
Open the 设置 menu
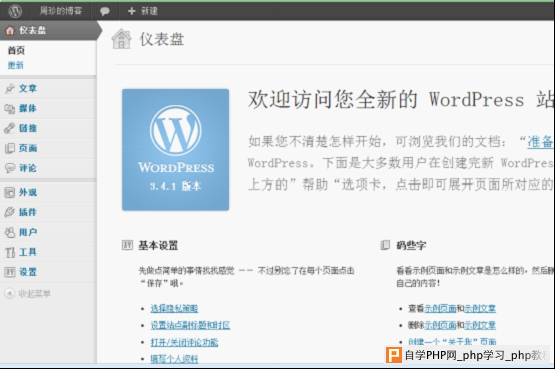pos(28,272)
